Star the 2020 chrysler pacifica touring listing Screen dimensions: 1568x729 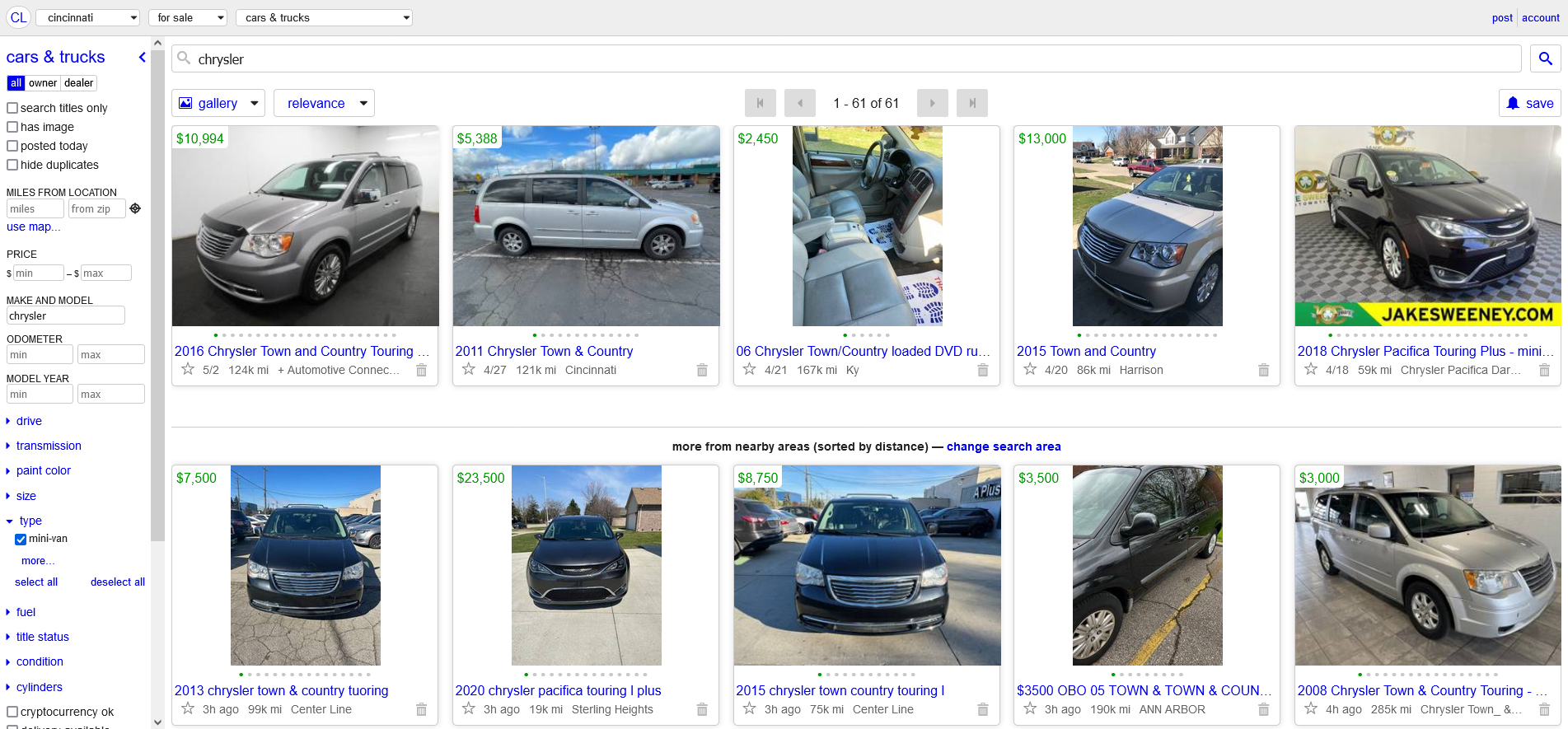[469, 708]
